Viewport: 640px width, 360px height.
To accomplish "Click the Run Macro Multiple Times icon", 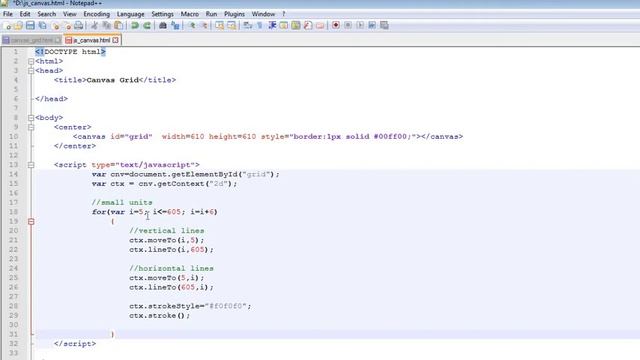I will point(372,26).
